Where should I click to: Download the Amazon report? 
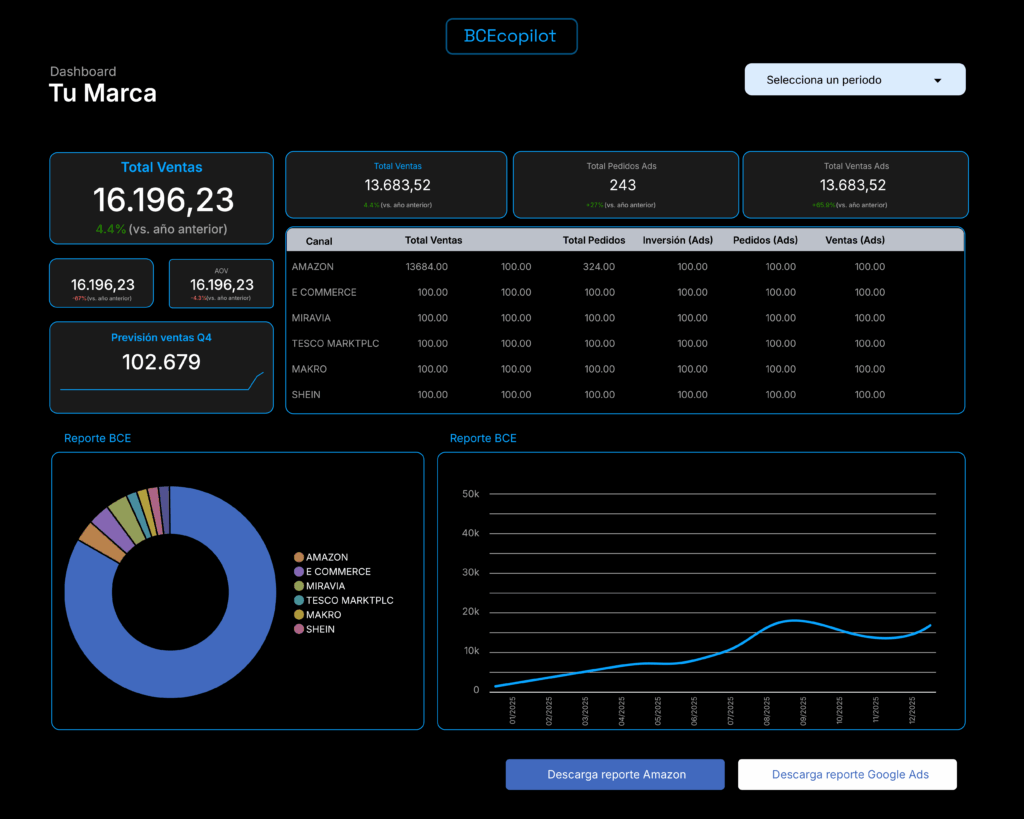coord(615,775)
